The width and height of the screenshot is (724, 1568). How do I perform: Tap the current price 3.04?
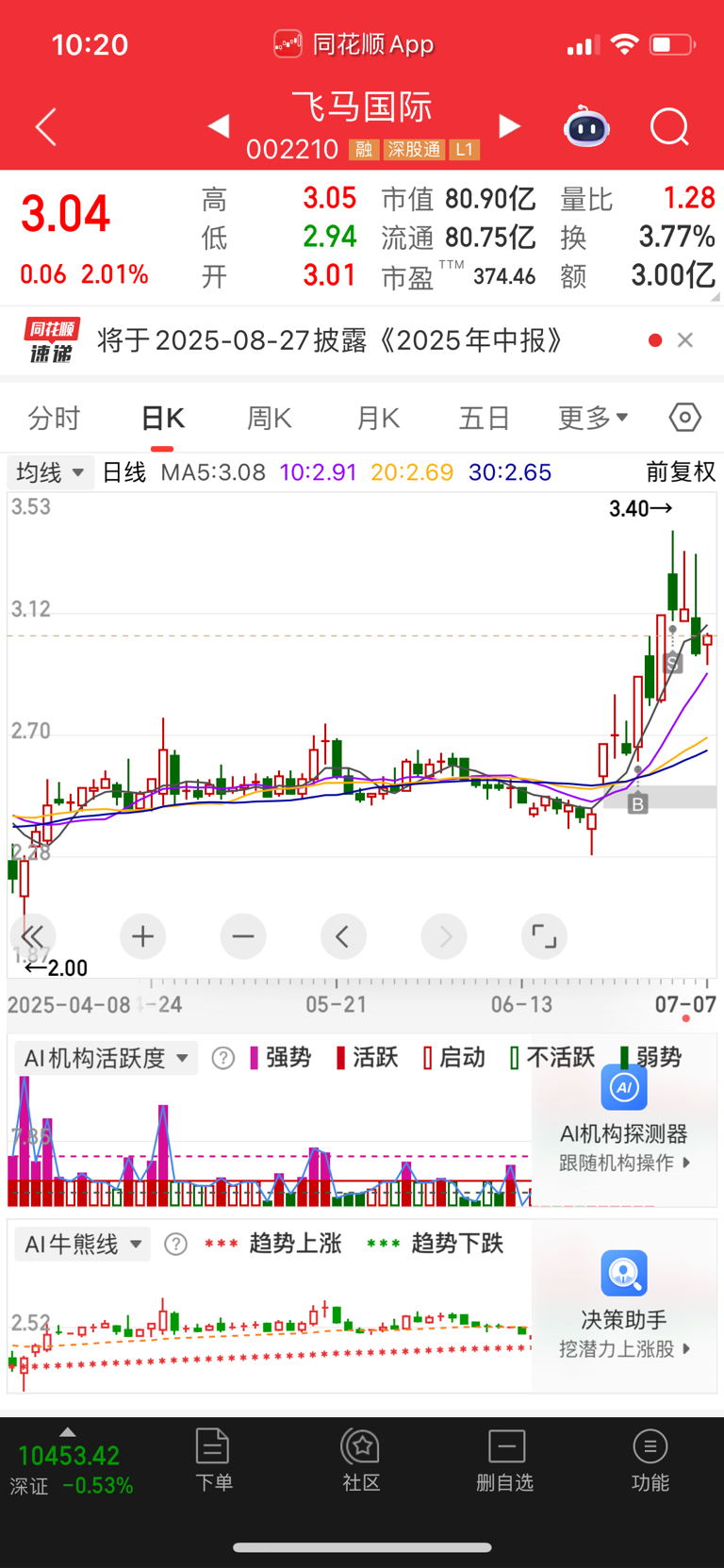click(x=65, y=214)
